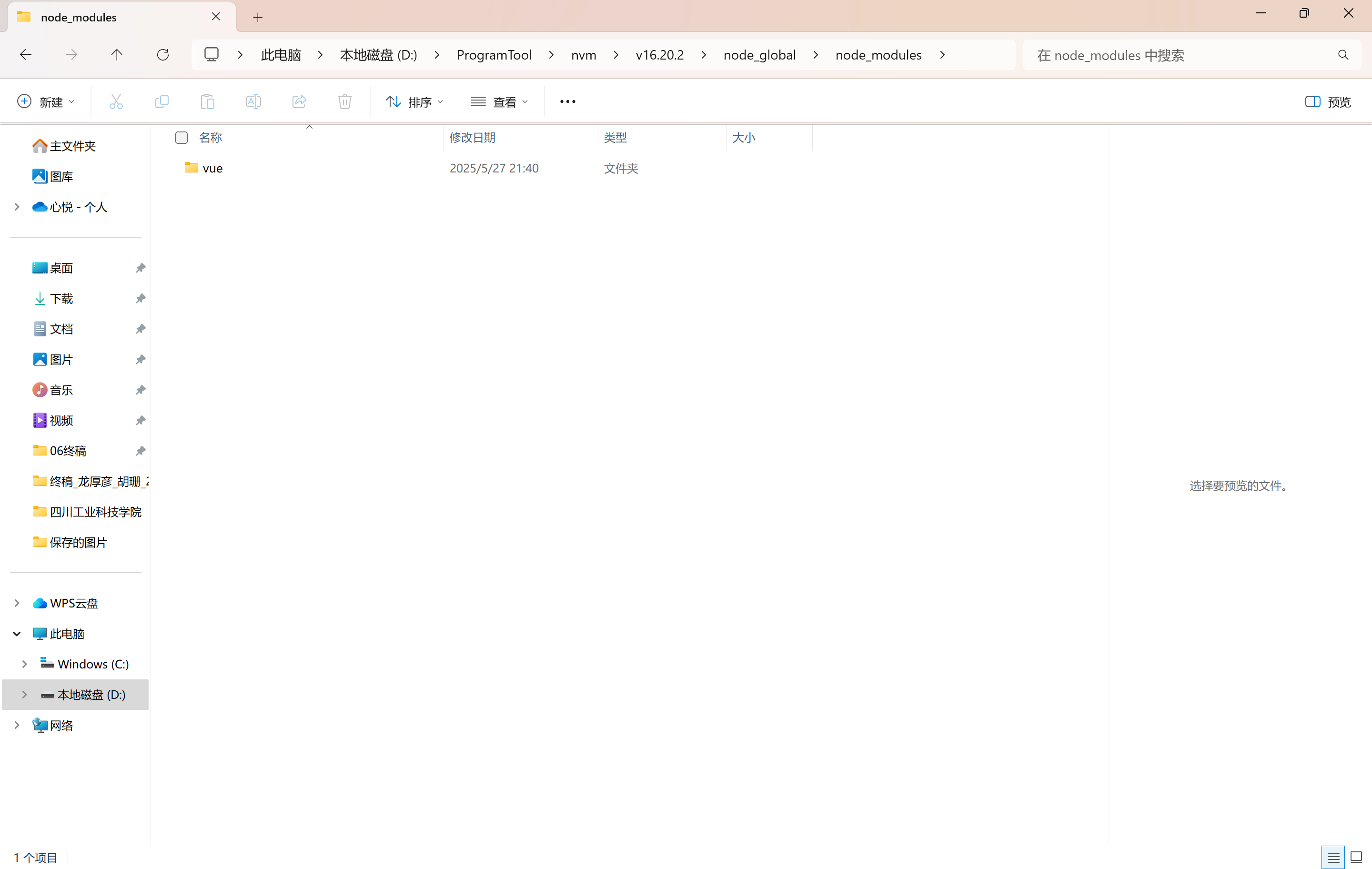The image size is (1372, 869).
Task: Expand the Windows (C:) tree node
Action: click(24, 664)
